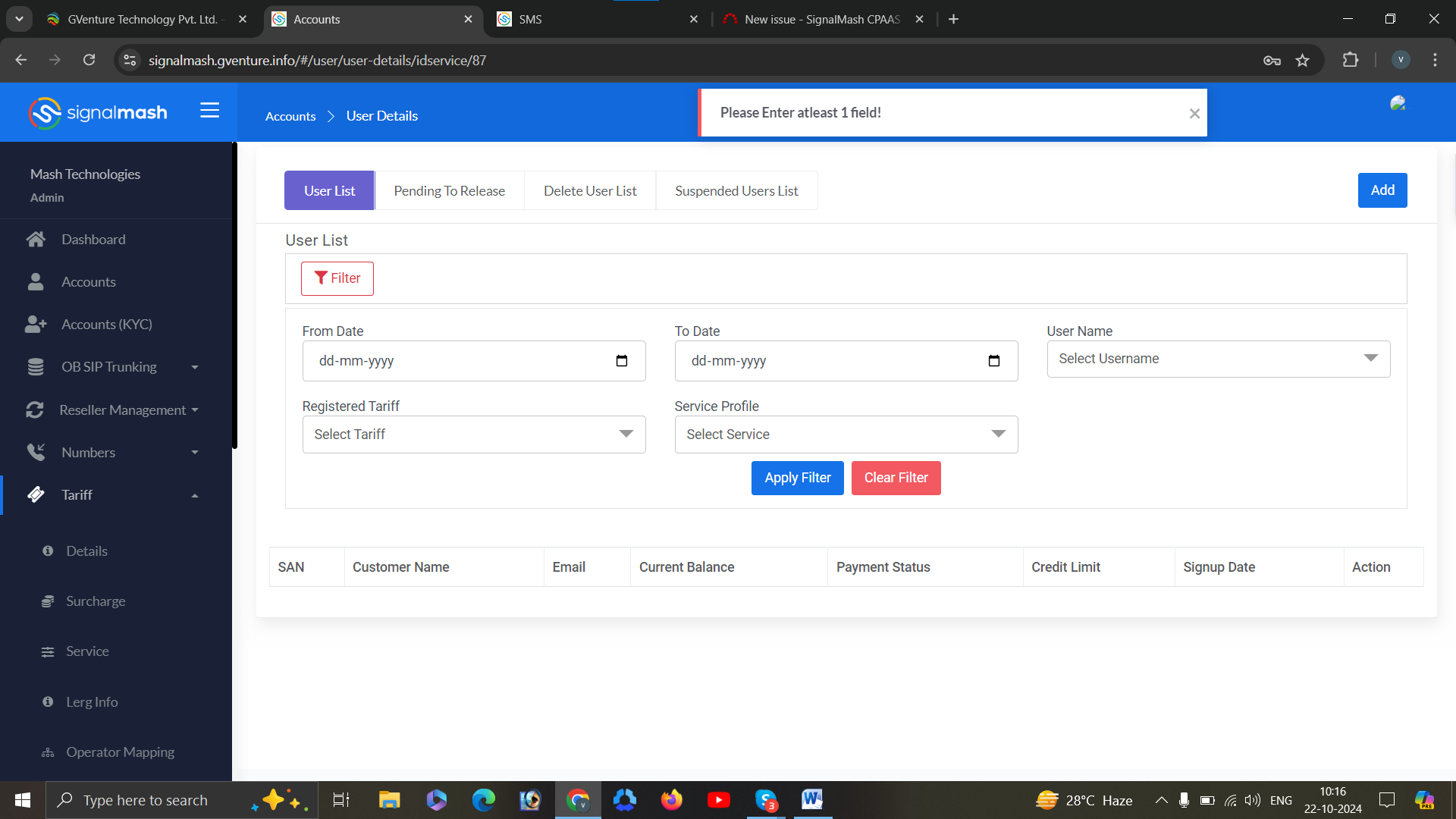
Task: Open Dashboard via the home icon
Action: (x=36, y=240)
